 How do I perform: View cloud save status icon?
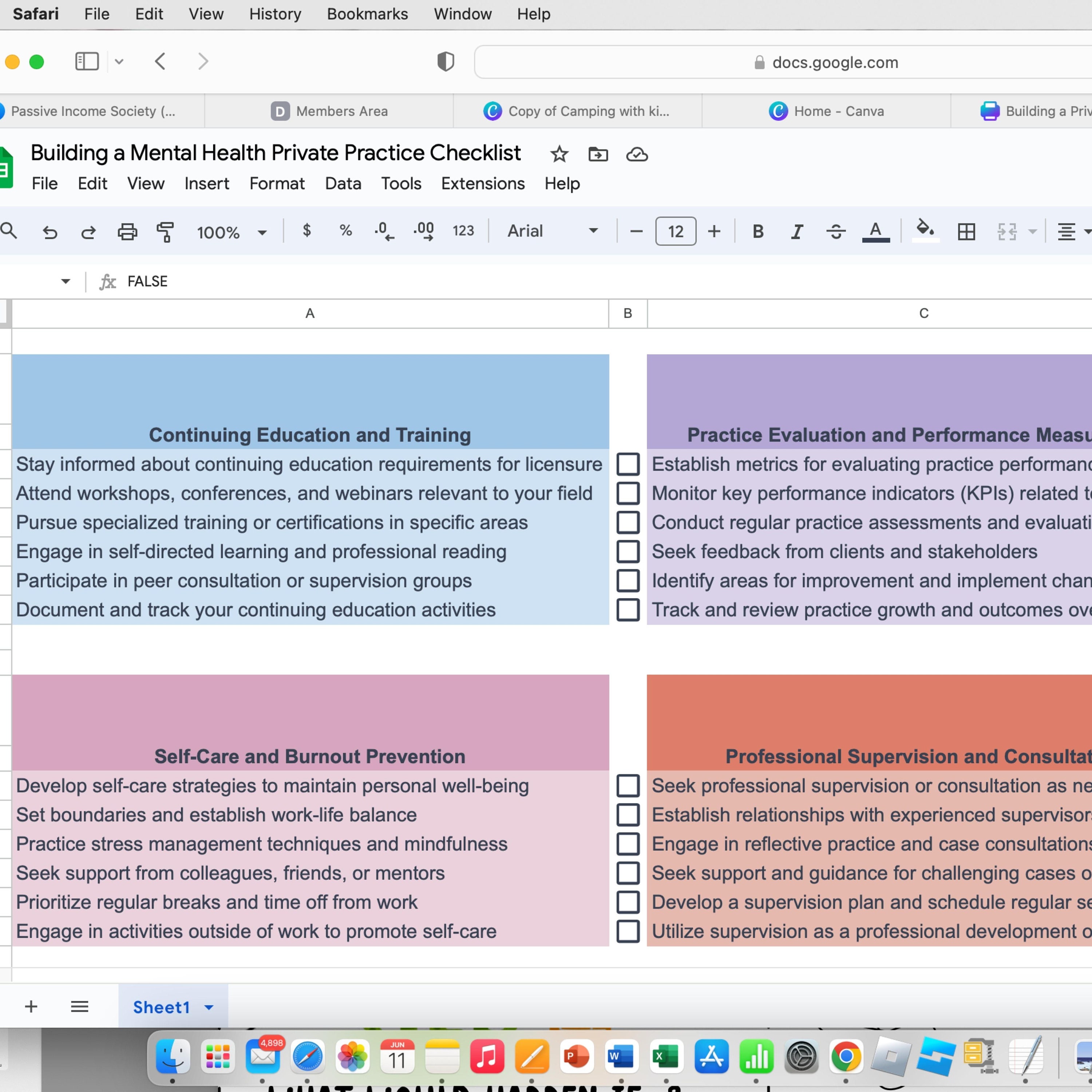coord(637,154)
